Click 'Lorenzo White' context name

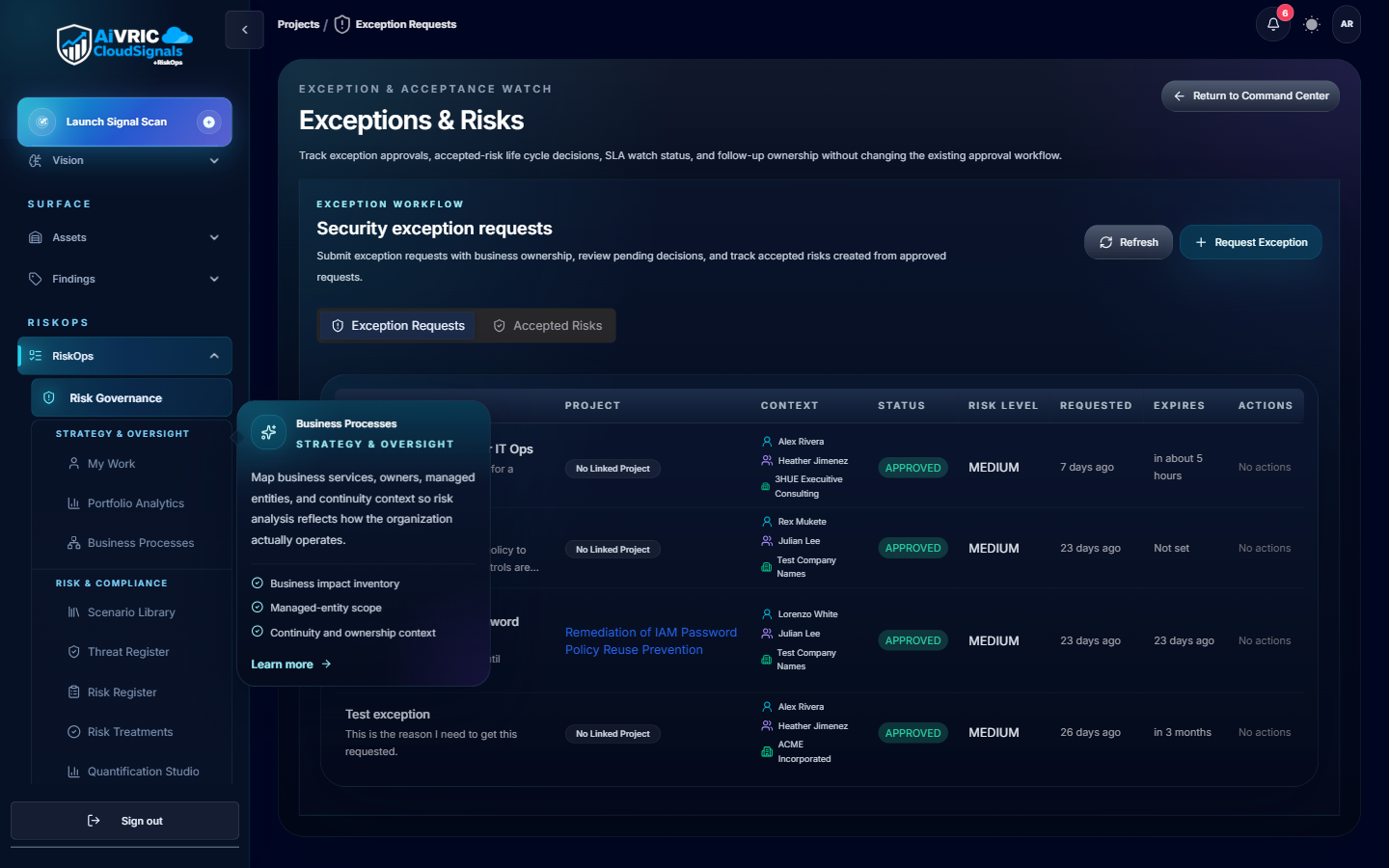pyautogui.click(x=807, y=614)
